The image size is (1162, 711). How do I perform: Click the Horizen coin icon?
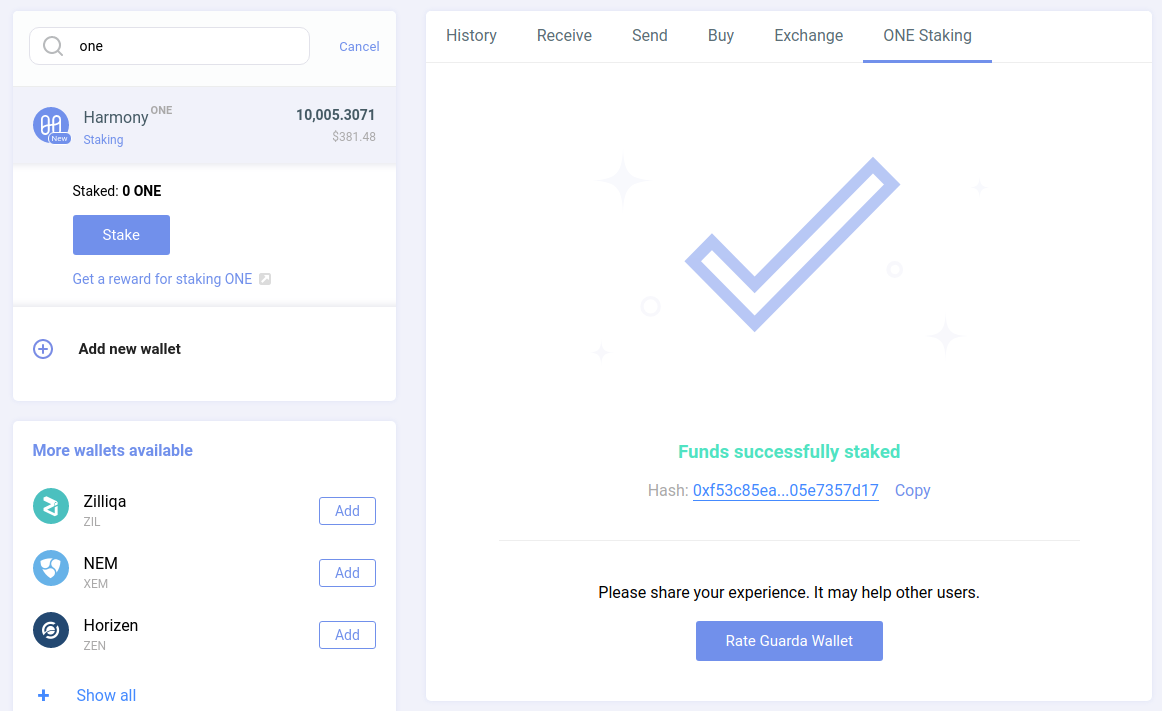51,630
